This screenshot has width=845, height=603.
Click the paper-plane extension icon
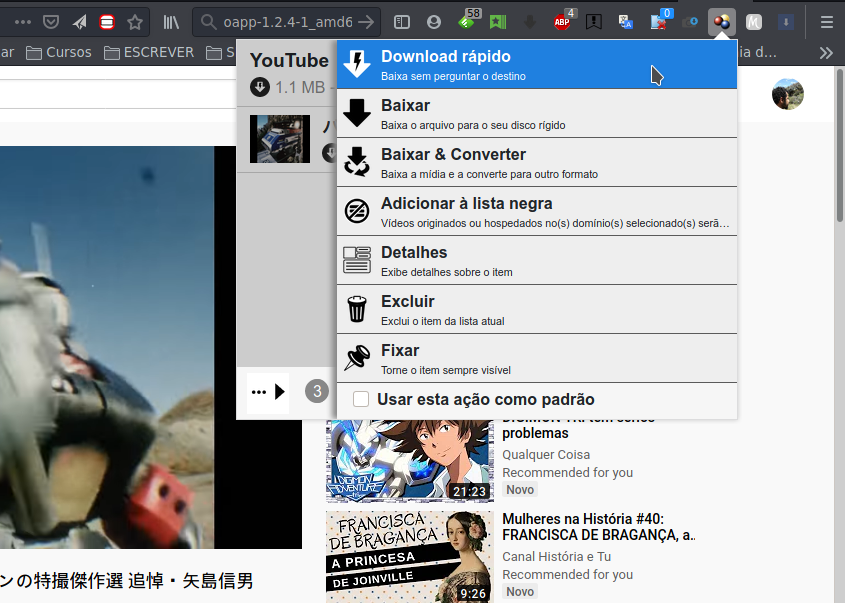pos(79,20)
